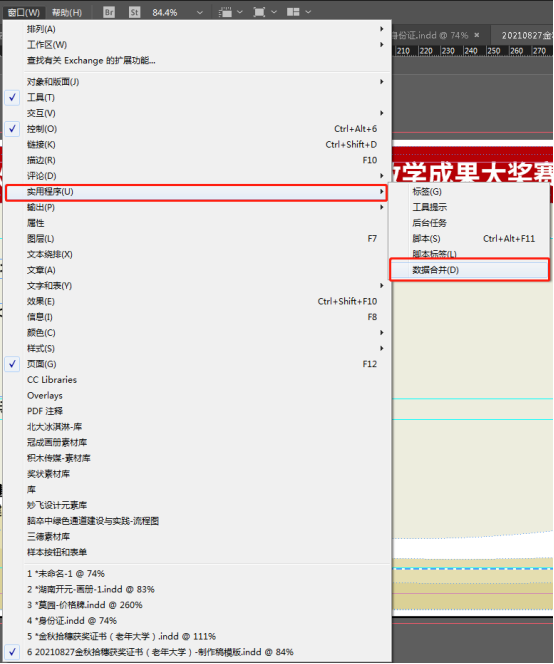Select checked document 6 制作稿模版.indd @ 84%

coord(197,652)
